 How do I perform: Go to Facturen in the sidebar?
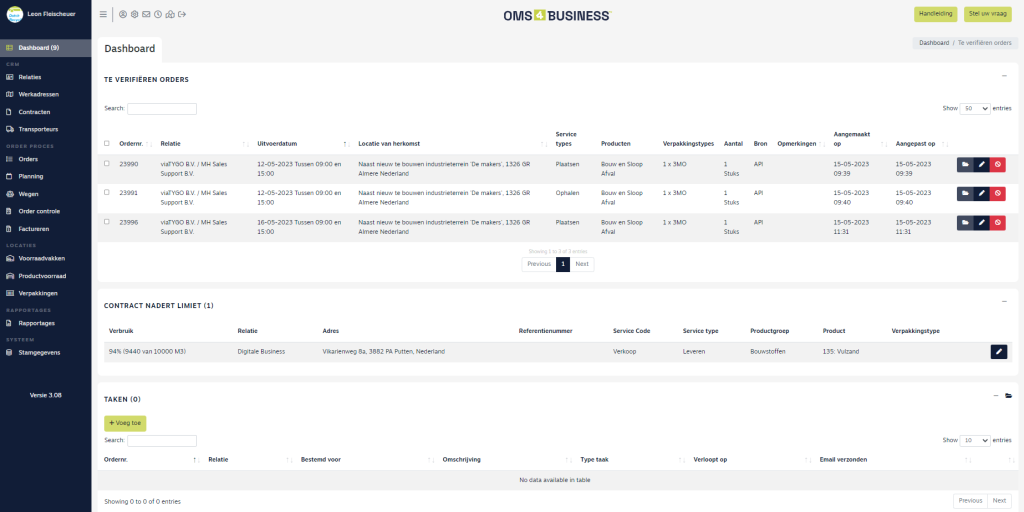[34, 229]
